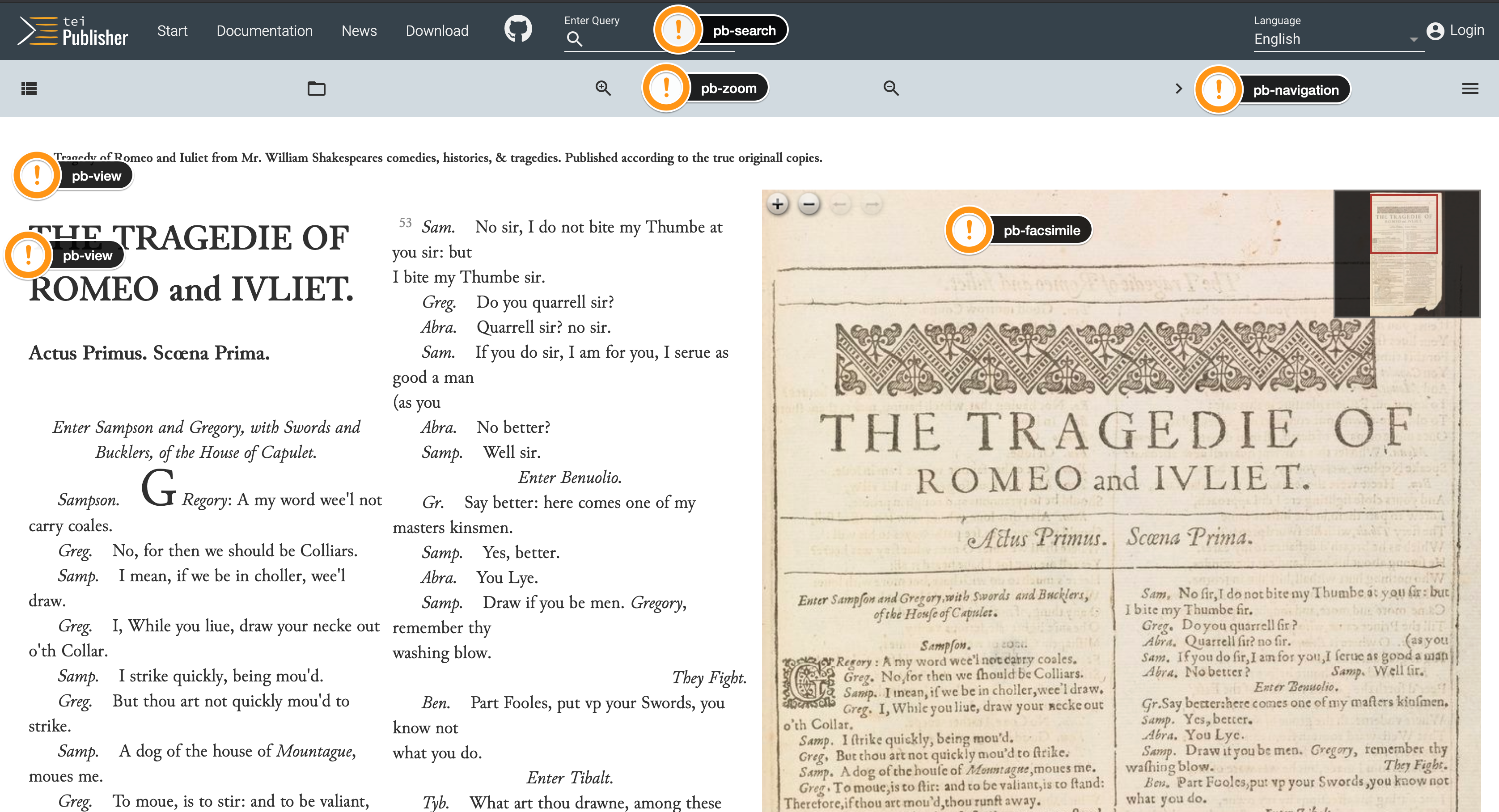The width and height of the screenshot is (1499, 812).
Task: Click the zoom in magnifier icon
Action: click(x=603, y=89)
